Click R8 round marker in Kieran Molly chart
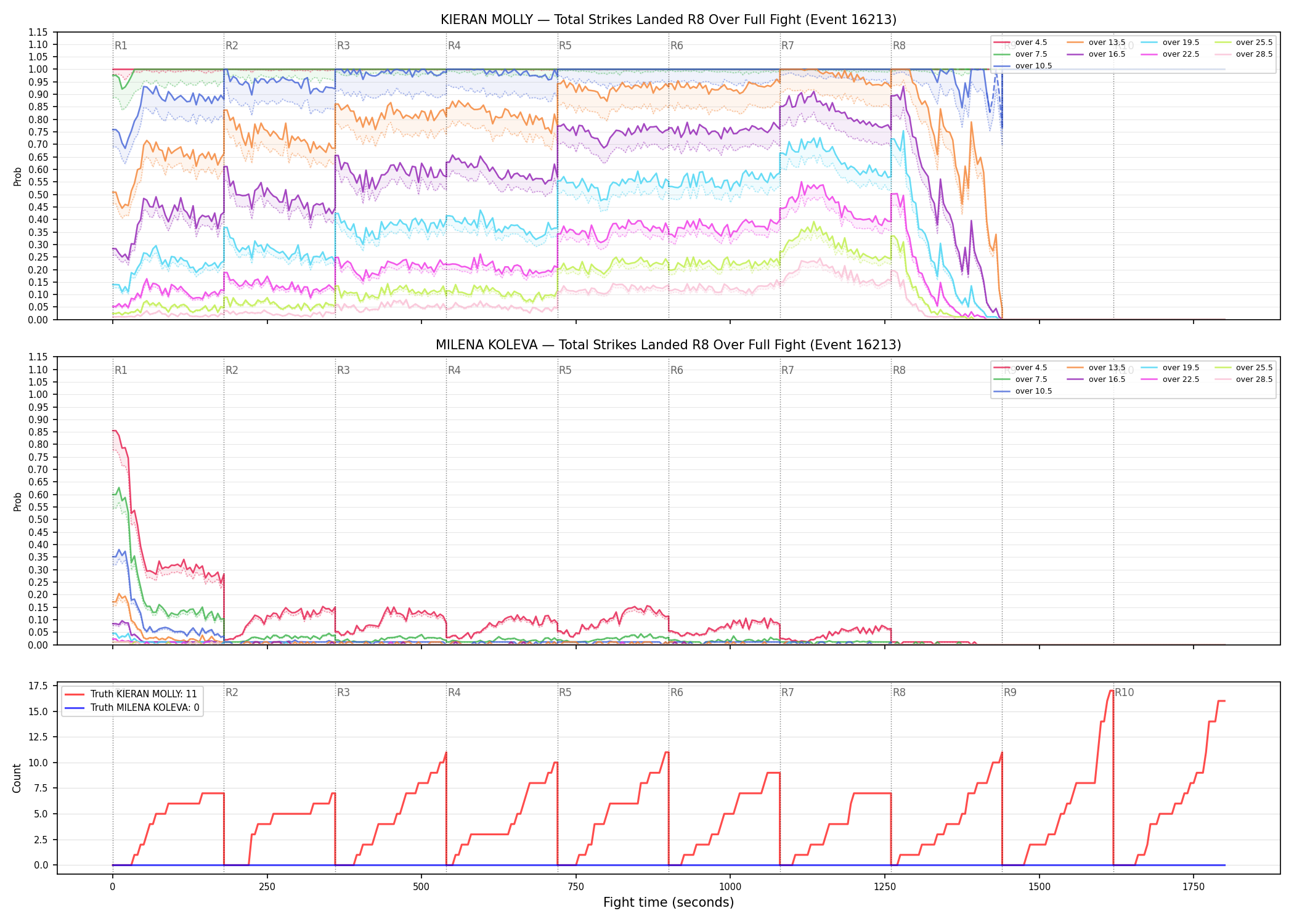 899,46
